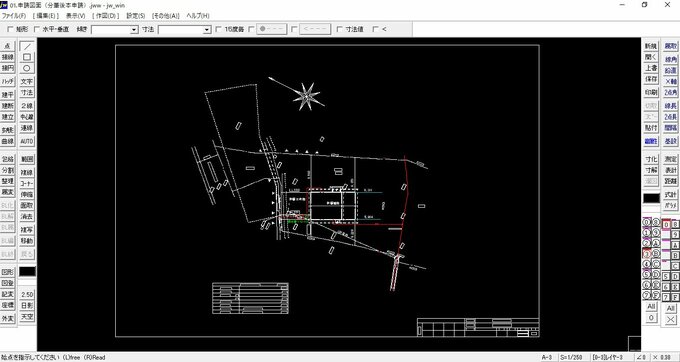Image resolution: width=680 pixels, height=362 pixels.
Task: Choose the 中心線 center line tool
Action: click(x=27, y=117)
